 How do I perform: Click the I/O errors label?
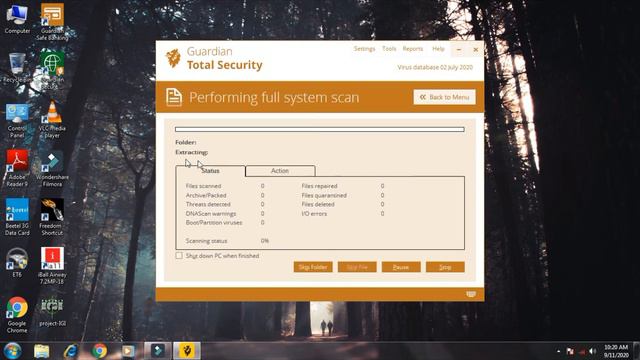(314, 213)
